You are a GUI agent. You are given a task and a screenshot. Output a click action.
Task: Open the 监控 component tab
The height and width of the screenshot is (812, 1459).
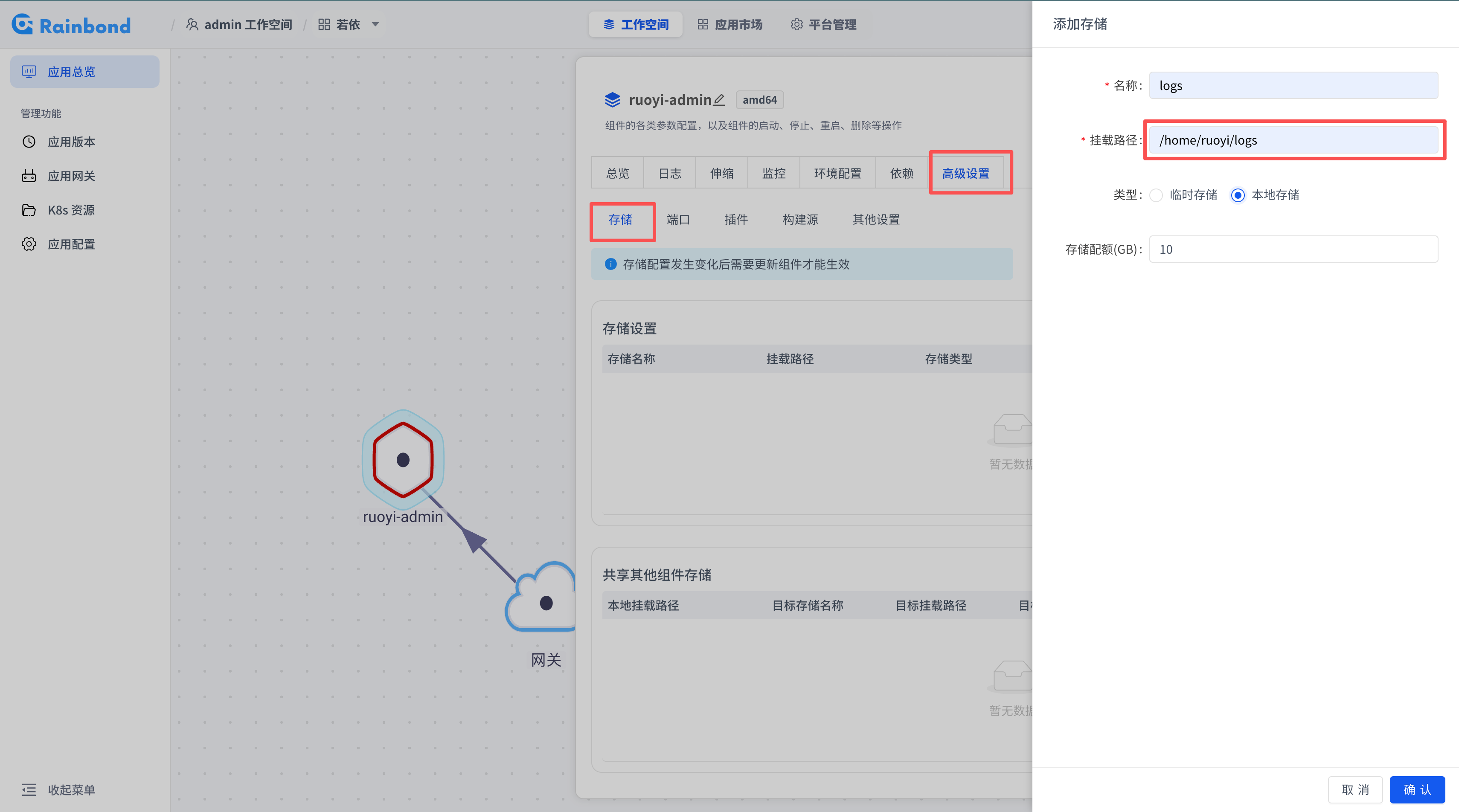click(774, 173)
